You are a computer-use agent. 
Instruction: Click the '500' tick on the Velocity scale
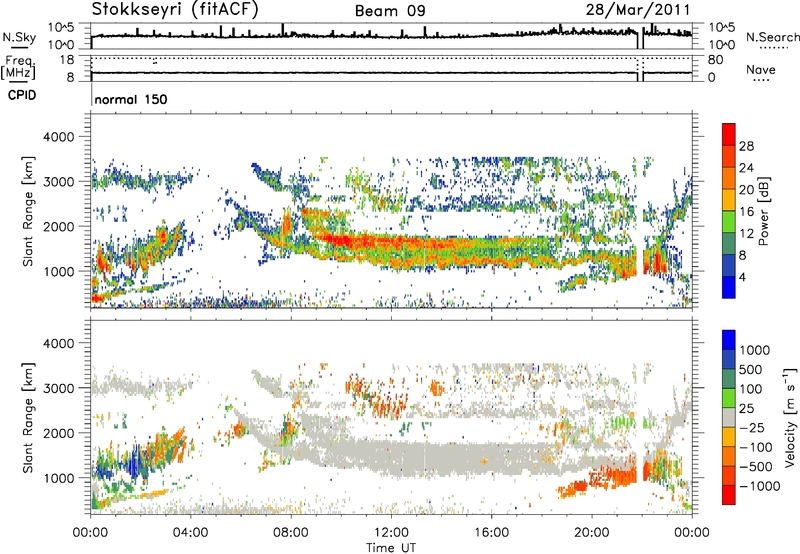click(x=750, y=369)
